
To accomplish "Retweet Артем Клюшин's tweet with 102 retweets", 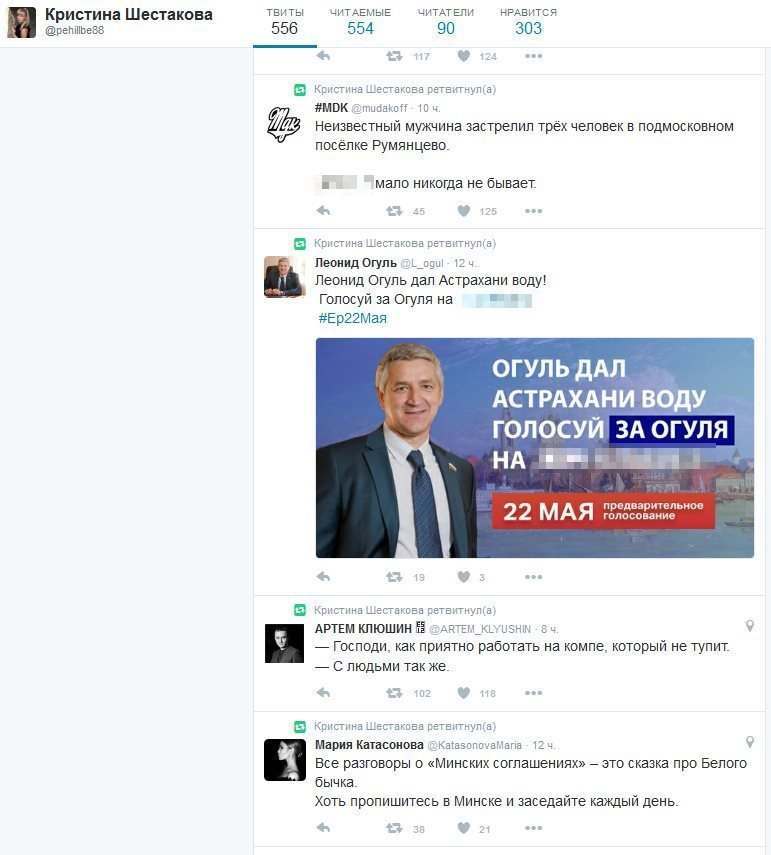I will [x=394, y=693].
